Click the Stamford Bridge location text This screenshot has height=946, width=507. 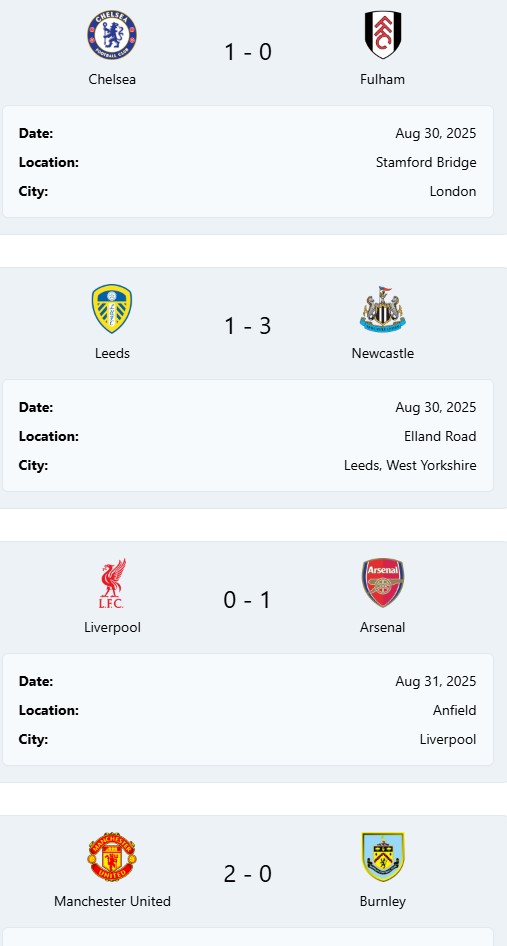tap(426, 162)
